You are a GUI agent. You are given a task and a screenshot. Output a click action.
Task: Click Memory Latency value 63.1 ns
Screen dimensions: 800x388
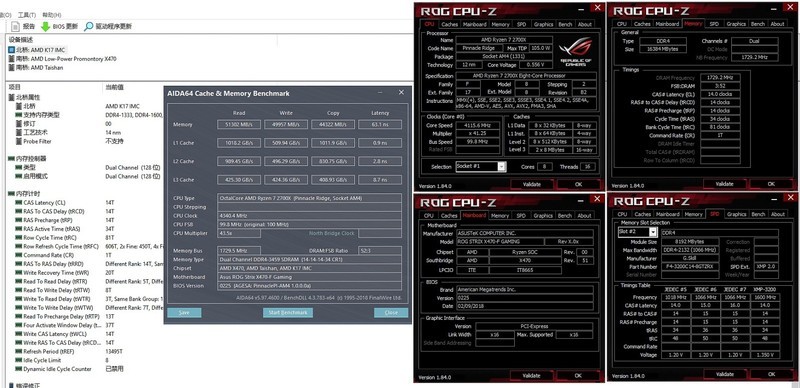click(380, 125)
